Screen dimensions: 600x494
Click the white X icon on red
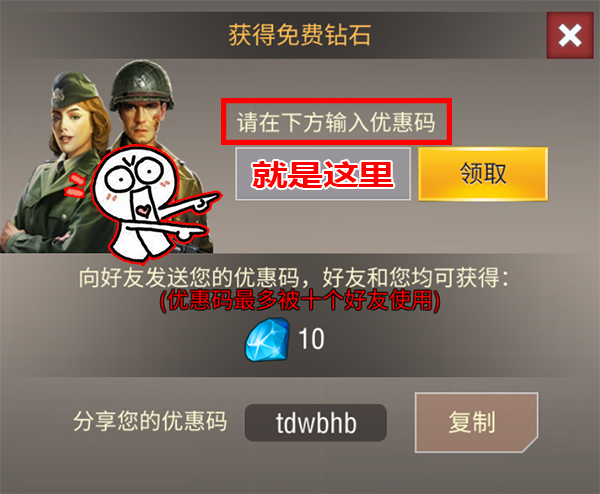[570, 36]
